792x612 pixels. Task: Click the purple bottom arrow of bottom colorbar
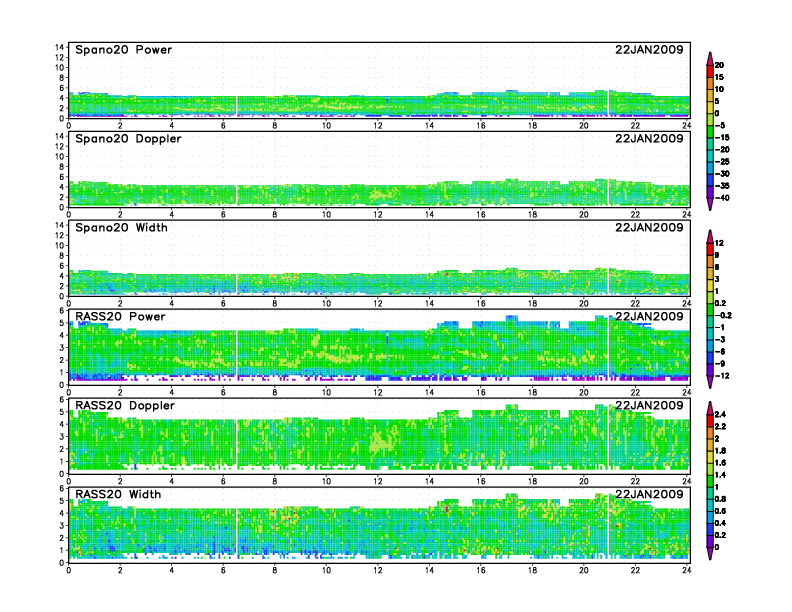coord(710,553)
